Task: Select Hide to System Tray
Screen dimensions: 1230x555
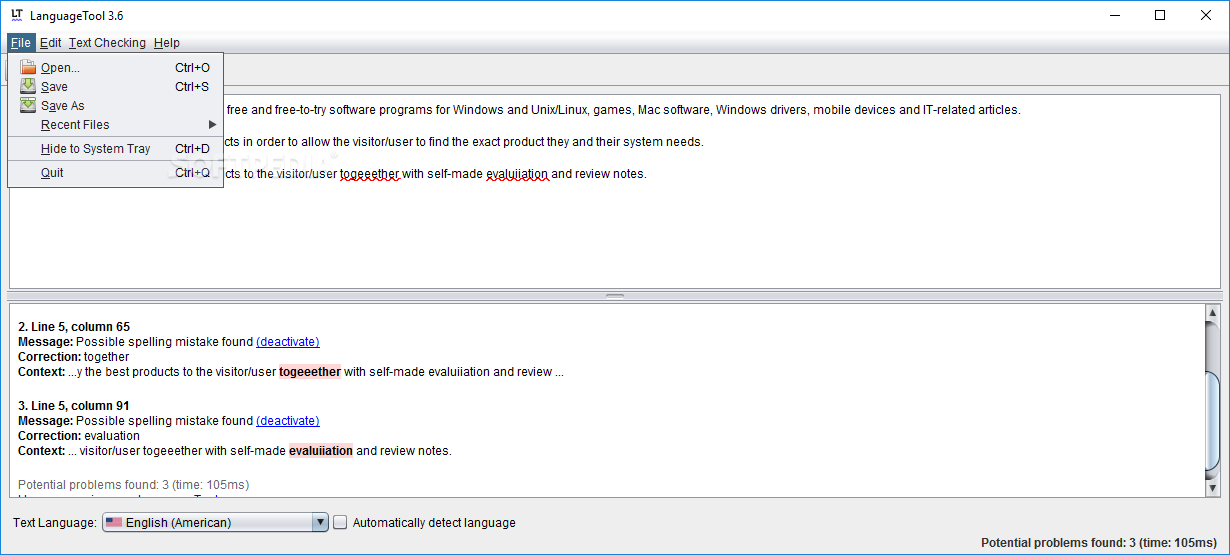Action: (115, 149)
